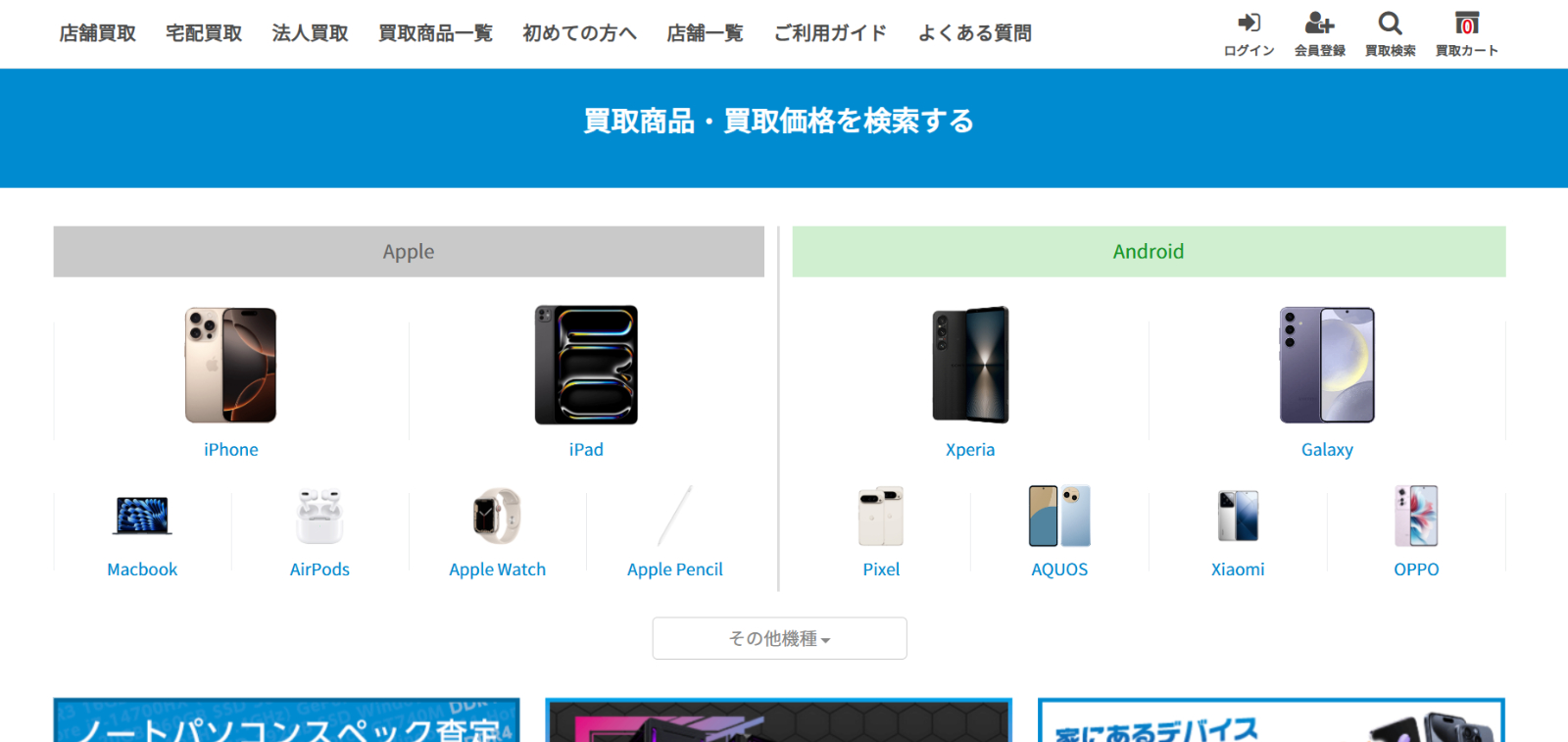Image resolution: width=1568 pixels, height=742 pixels.
Task: Click the Apple Pencil text link
Action: [674, 569]
